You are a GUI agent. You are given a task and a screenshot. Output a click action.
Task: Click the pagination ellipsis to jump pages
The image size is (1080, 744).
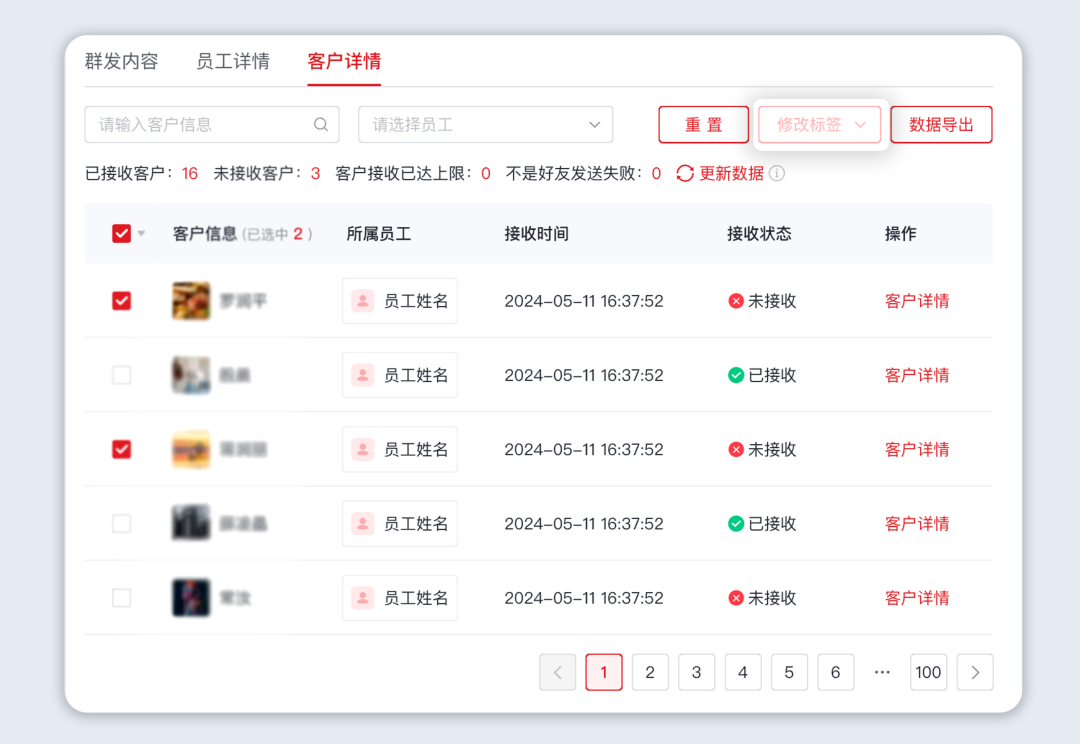coord(882,672)
